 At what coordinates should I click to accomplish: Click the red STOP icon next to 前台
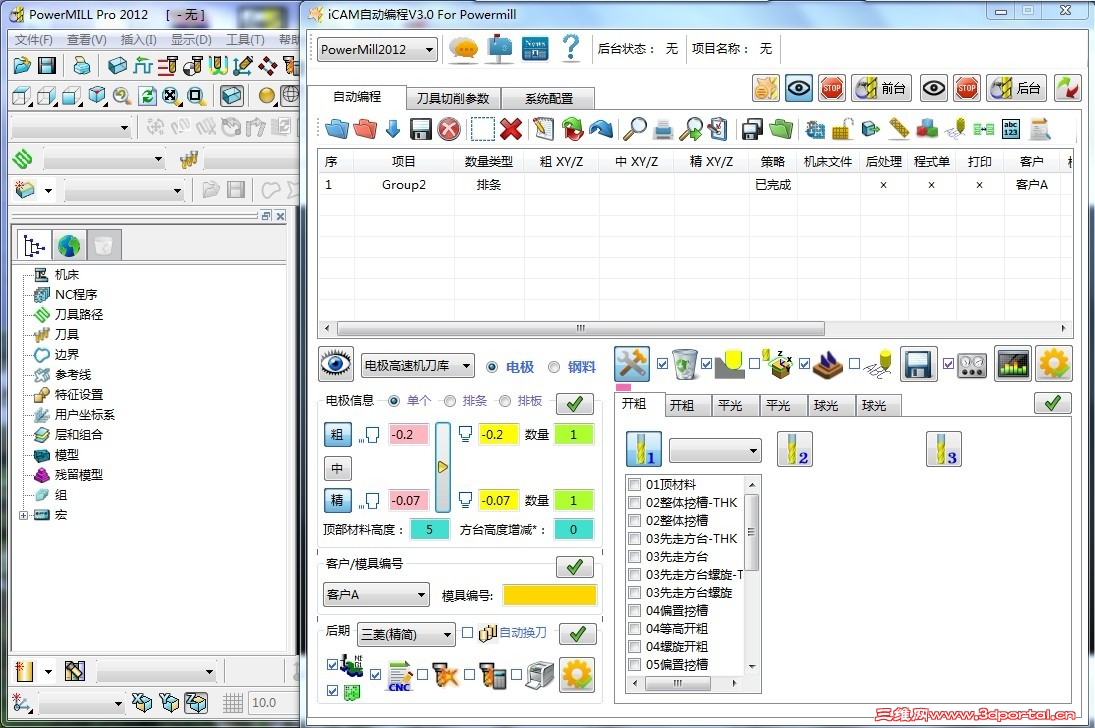click(x=832, y=88)
